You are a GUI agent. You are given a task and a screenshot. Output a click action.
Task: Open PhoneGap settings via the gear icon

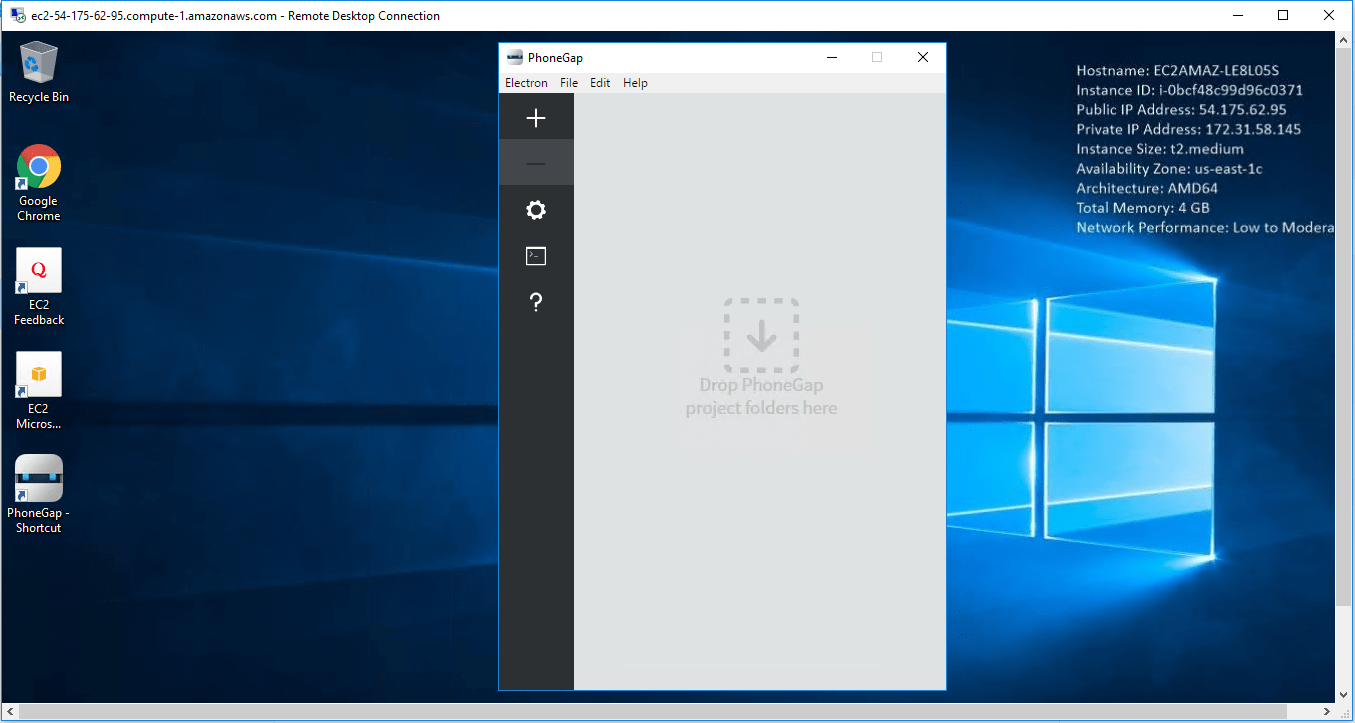tap(536, 210)
